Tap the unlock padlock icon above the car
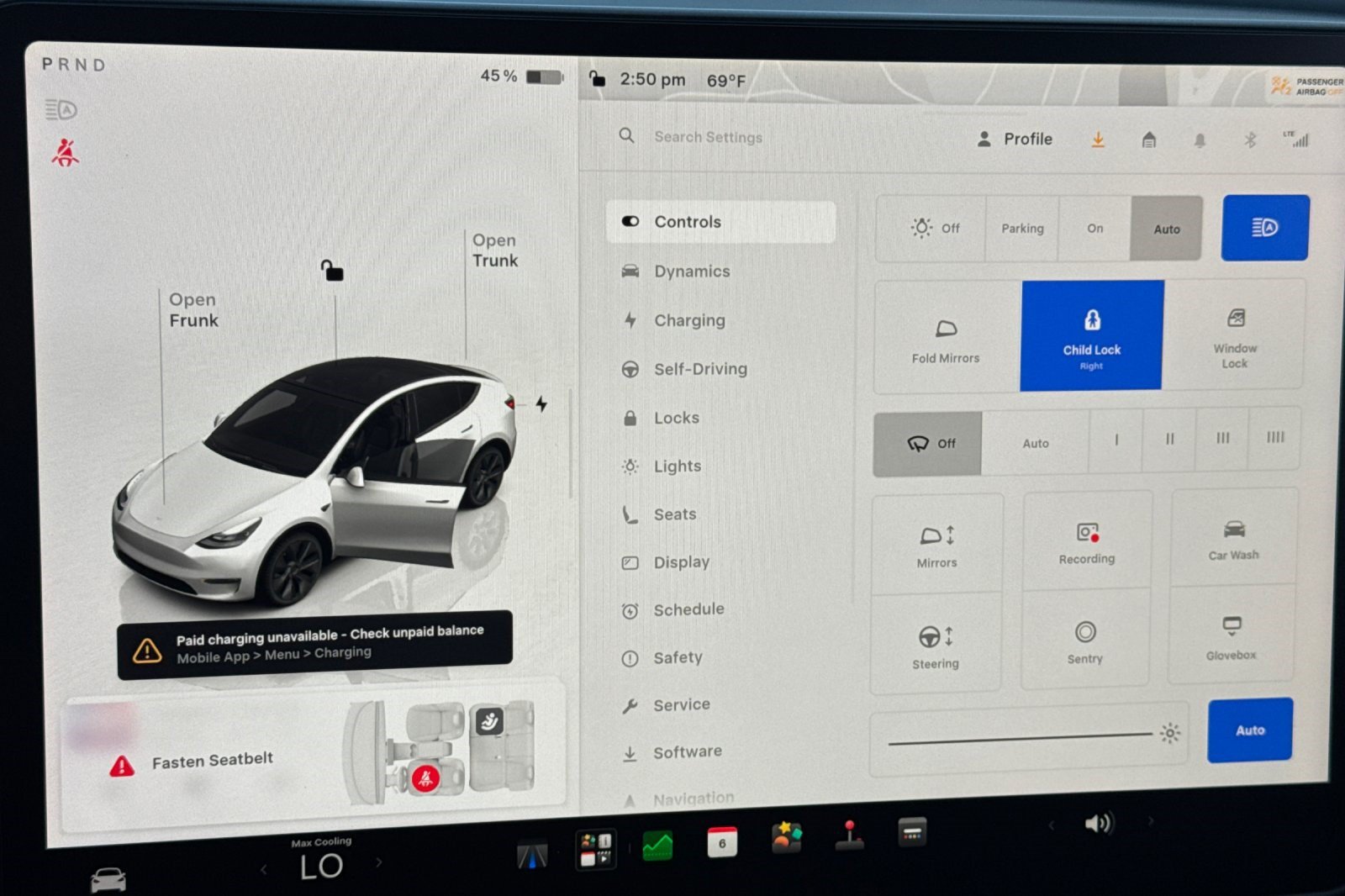Screen dimensions: 1345x896 tap(332, 270)
